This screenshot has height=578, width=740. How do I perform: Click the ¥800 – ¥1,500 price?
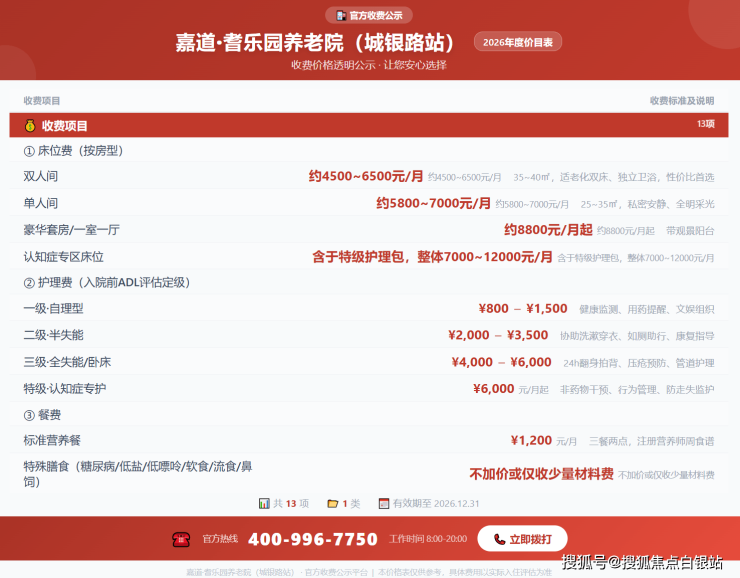(x=523, y=309)
